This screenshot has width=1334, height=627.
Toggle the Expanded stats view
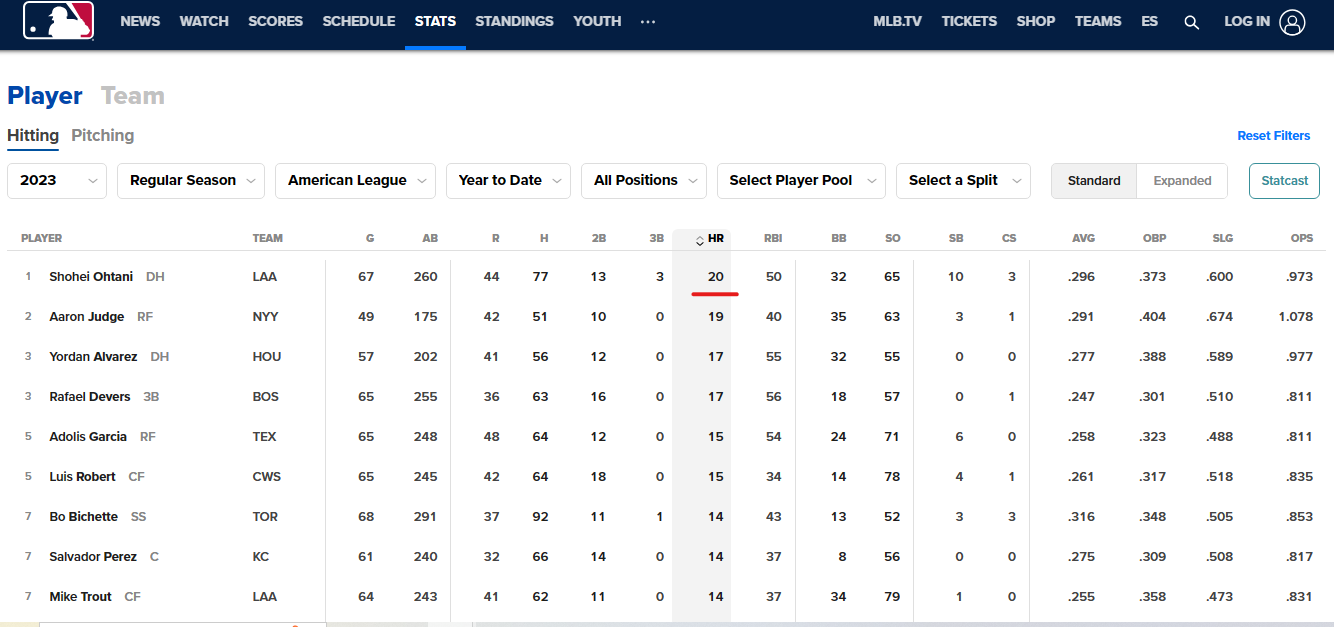click(x=1182, y=181)
